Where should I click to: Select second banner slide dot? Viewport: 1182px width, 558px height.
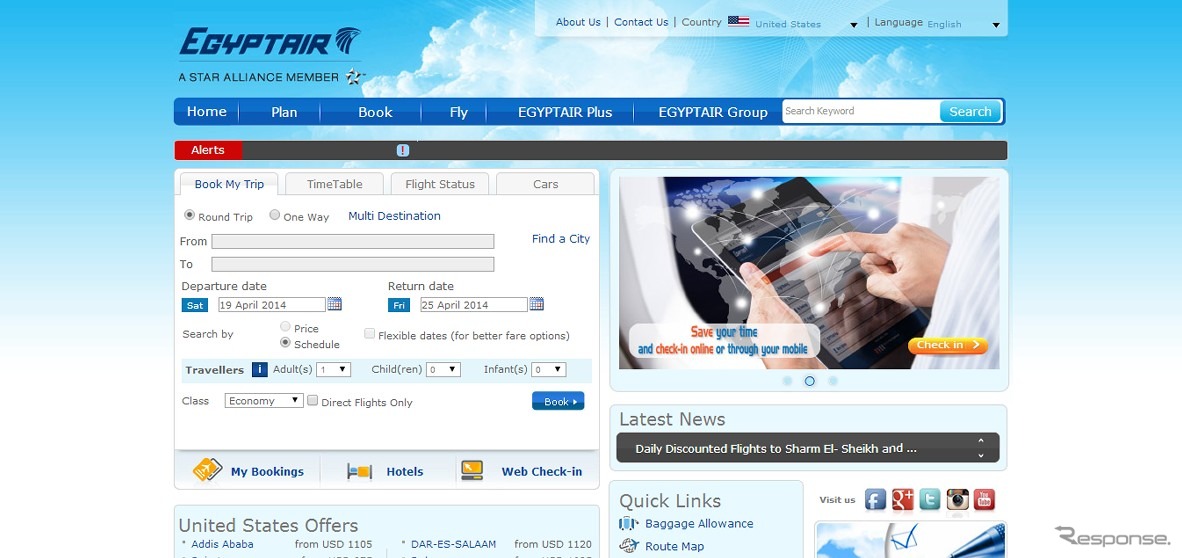tap(810, 381)
